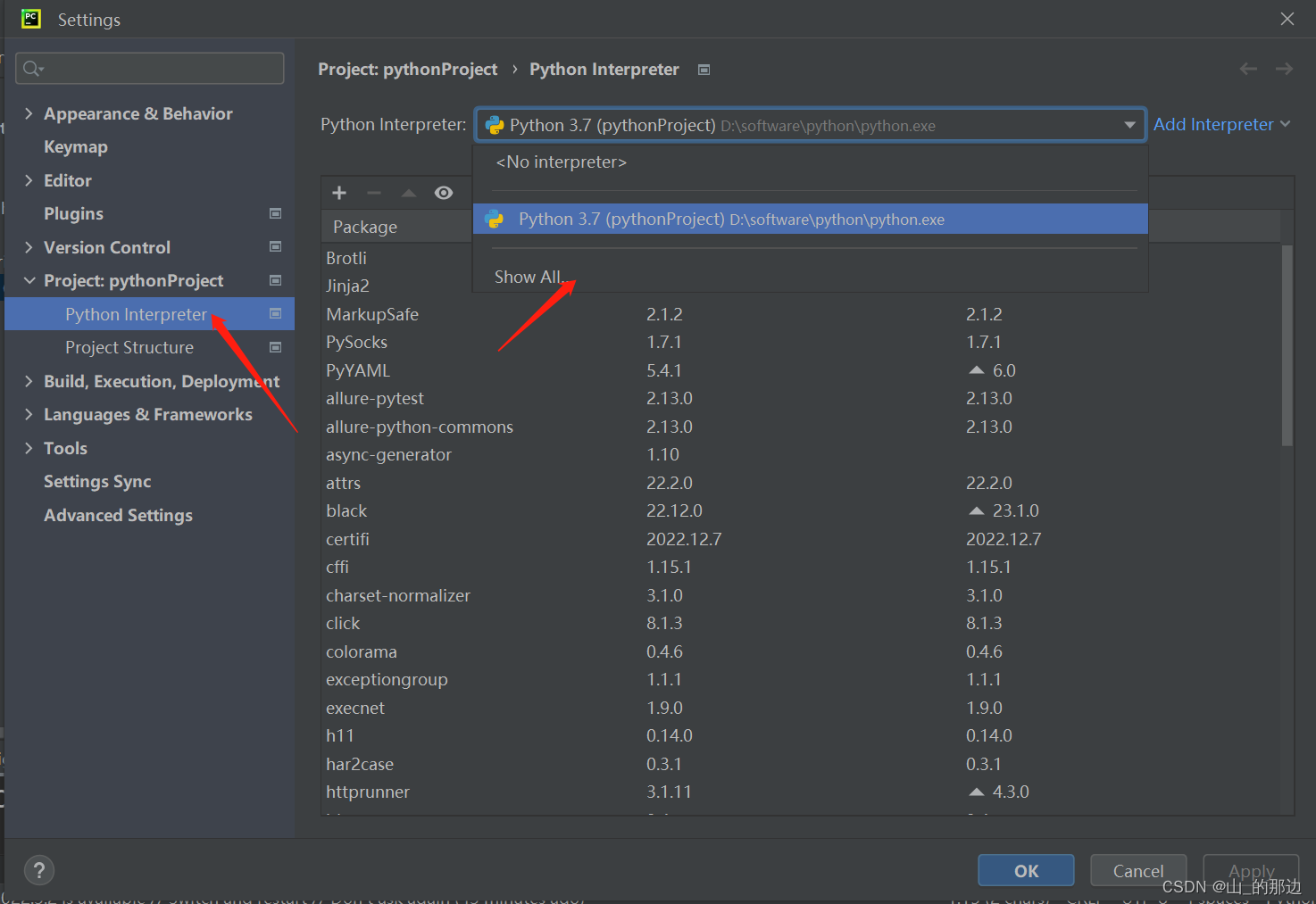The width and height of the screenshot is (1316, 904).
Task: Toggle show early releases eye icon
Action: (x=444, y=193)
